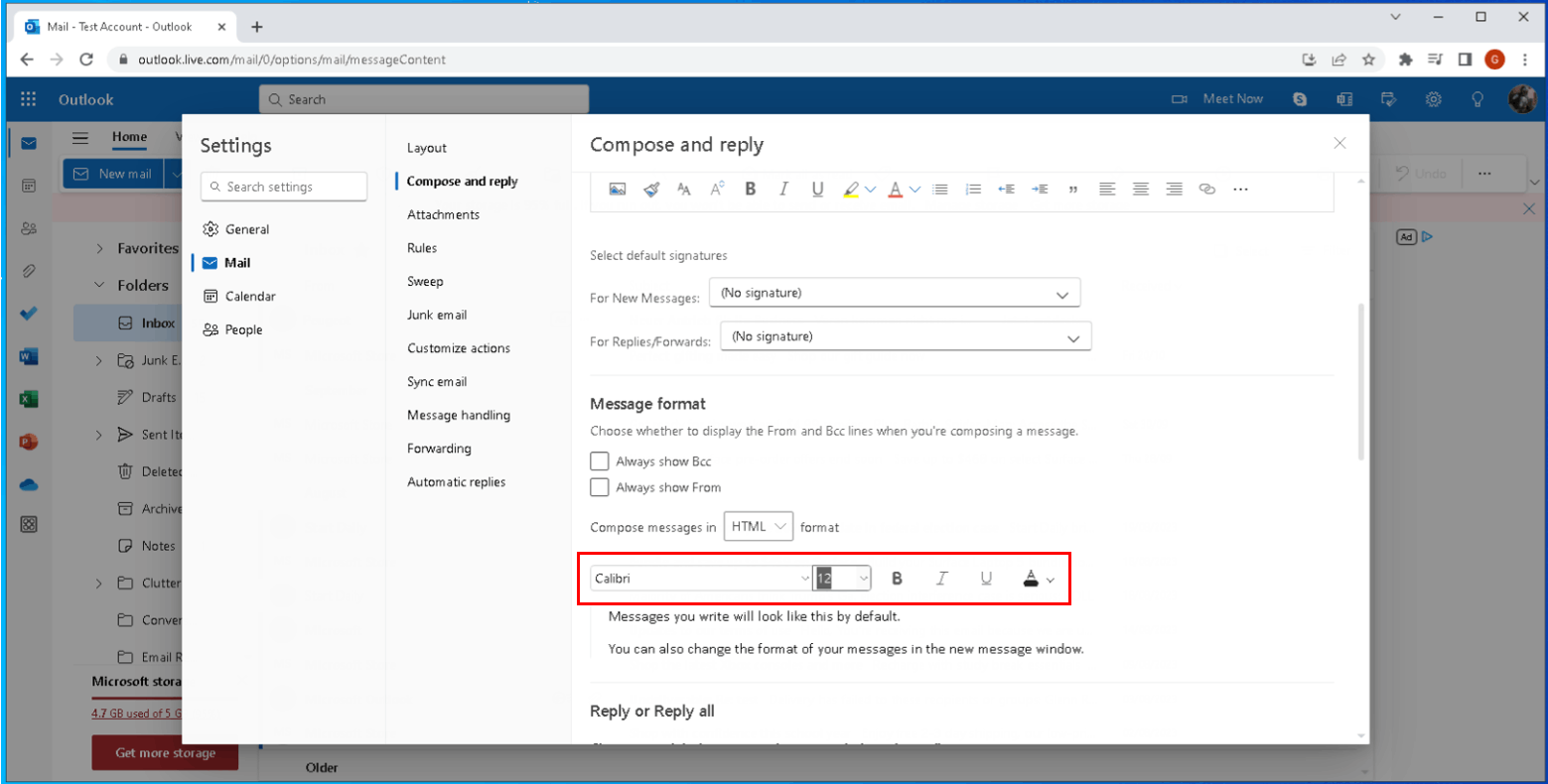Apply italic formatting to message text
1548x784 pixels.
[783, 189]
